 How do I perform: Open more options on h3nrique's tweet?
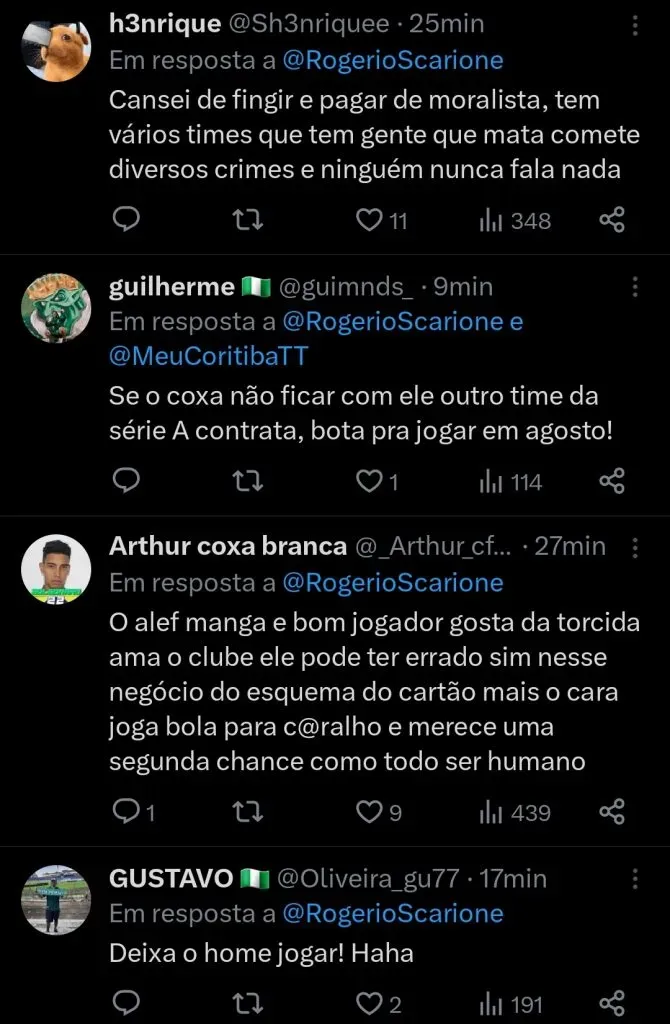[x=634, y=26]
